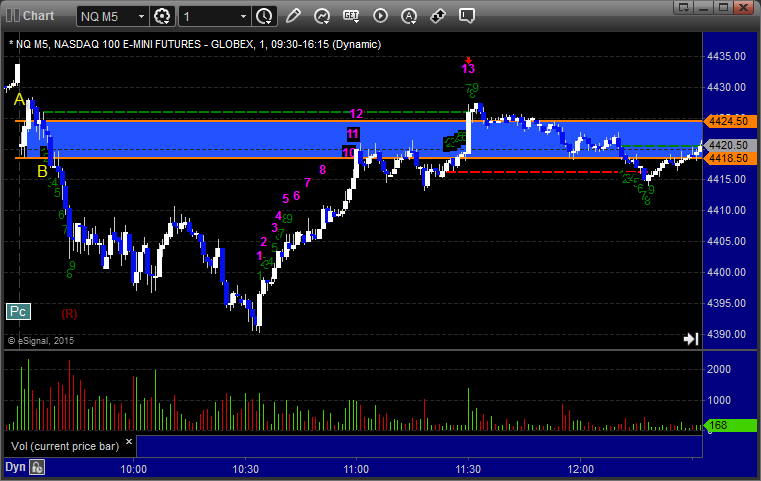Click the 10:30 time axis label

click(246, 469)
